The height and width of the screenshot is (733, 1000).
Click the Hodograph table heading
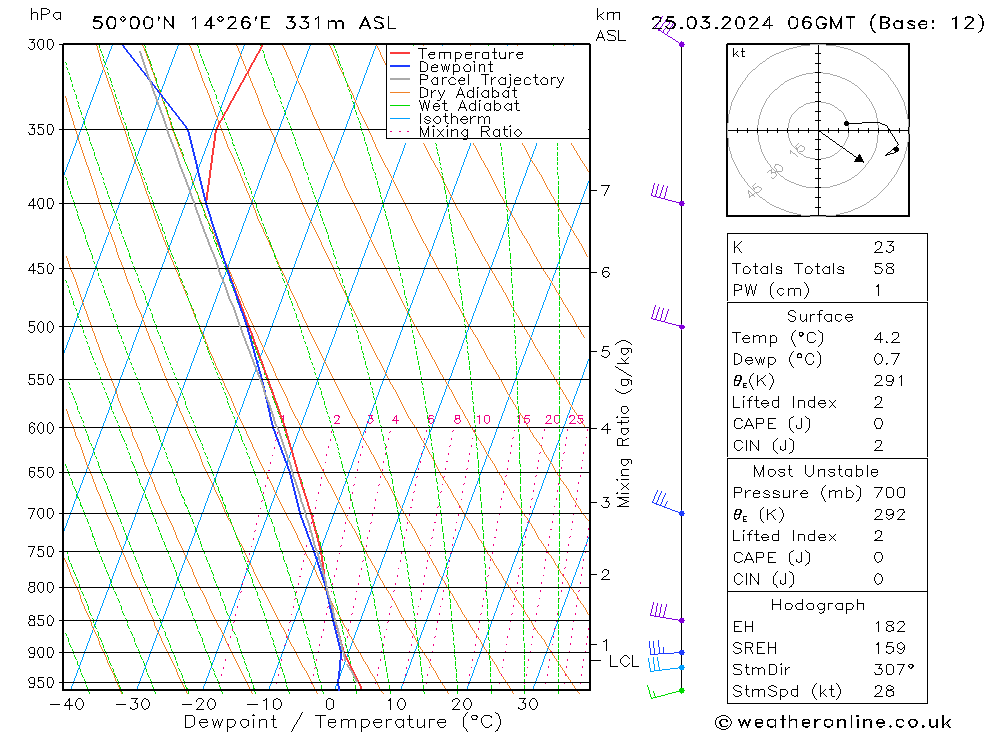tap(818, 605)
